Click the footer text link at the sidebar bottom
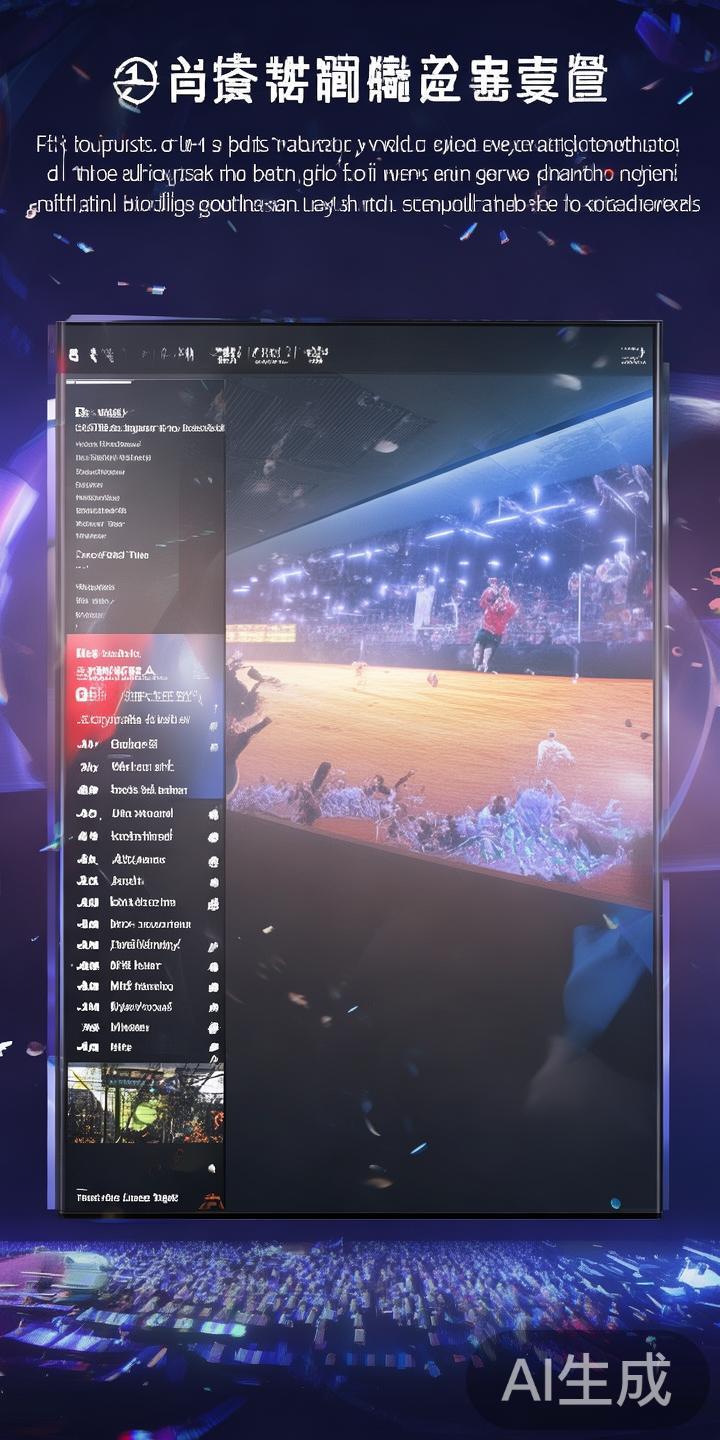This screenshot has height=1440, width=720. (127, 1197)
